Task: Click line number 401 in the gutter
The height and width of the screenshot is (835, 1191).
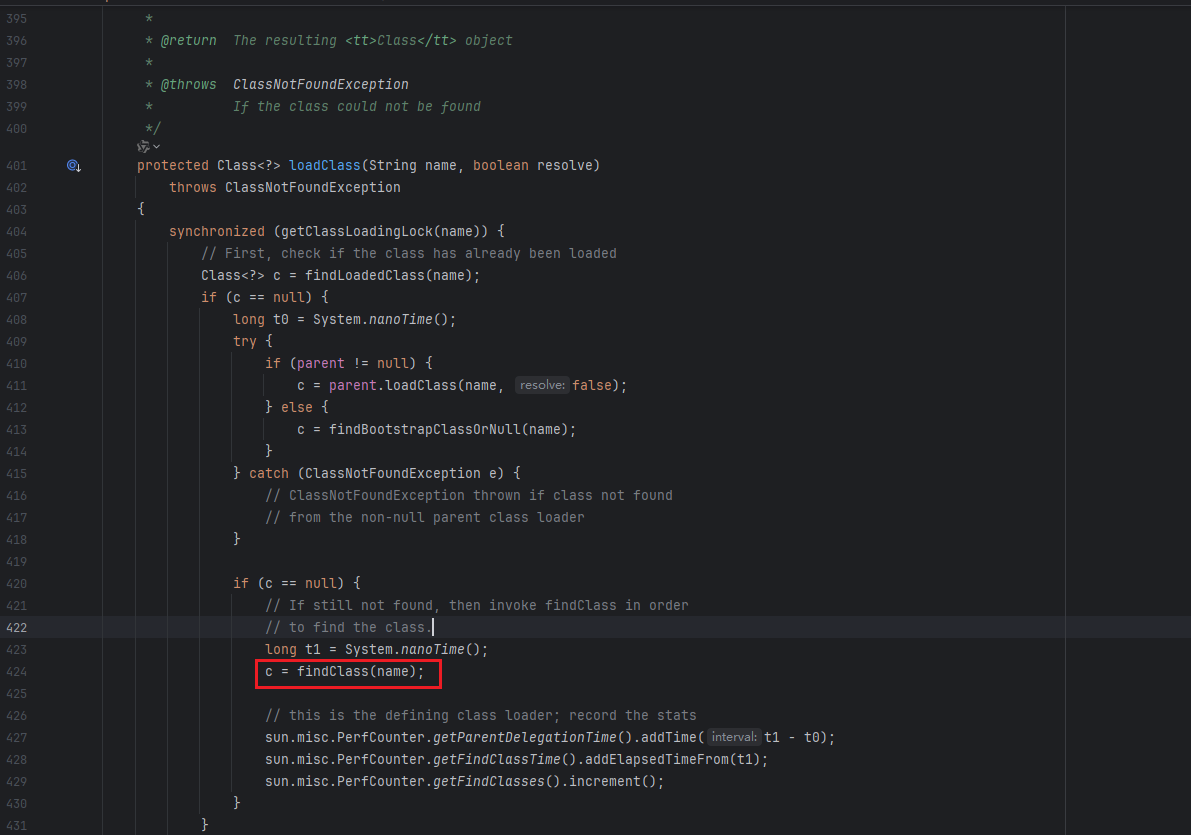Action: [16, 165]
